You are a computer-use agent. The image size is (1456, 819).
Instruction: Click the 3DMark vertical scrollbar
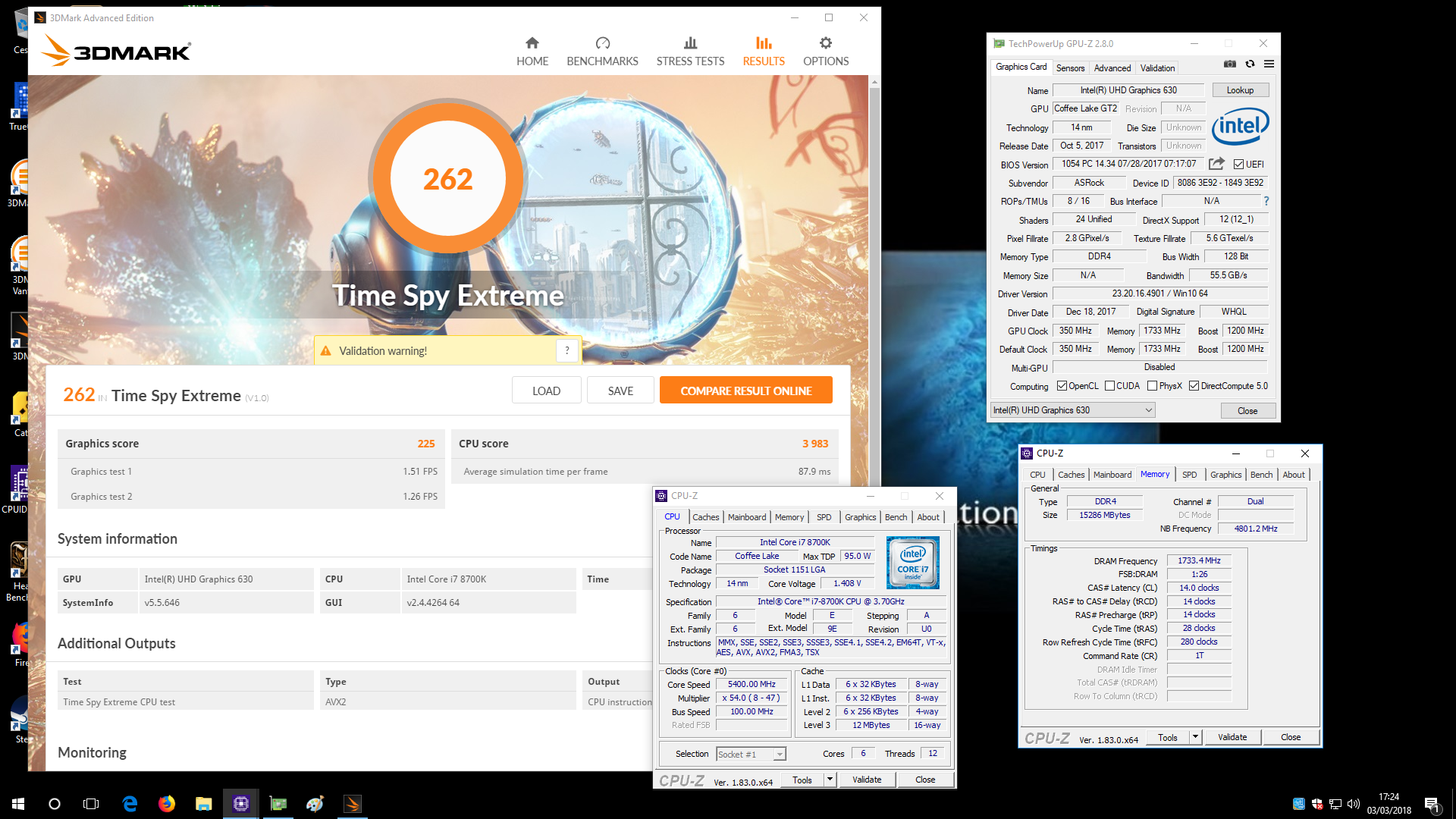[874, 425]
